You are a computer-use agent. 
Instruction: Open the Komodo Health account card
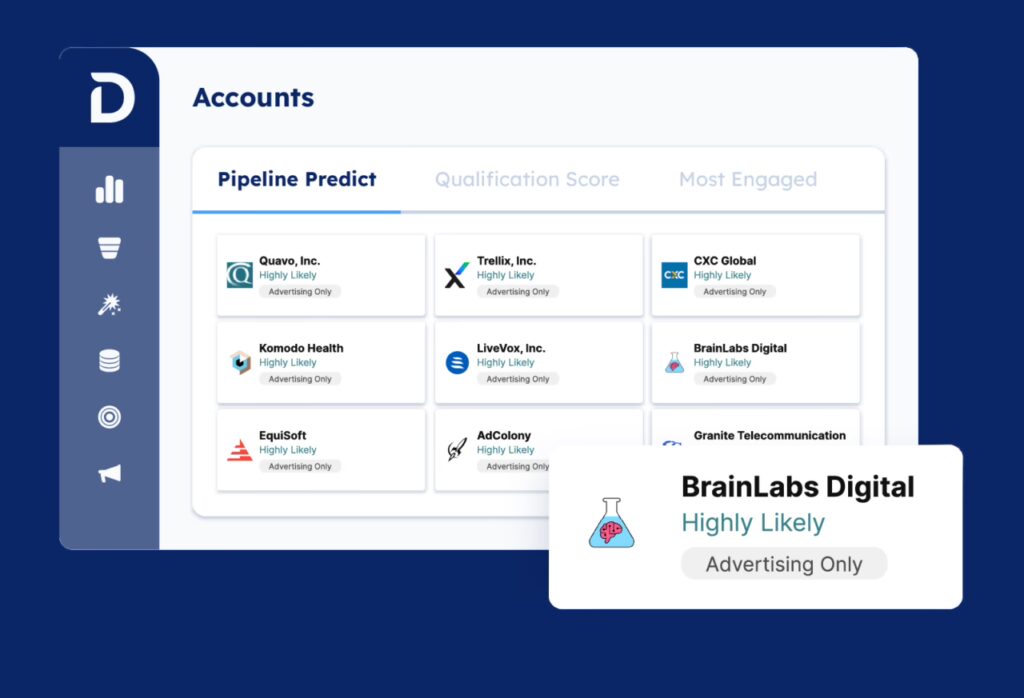coord(321,362)
